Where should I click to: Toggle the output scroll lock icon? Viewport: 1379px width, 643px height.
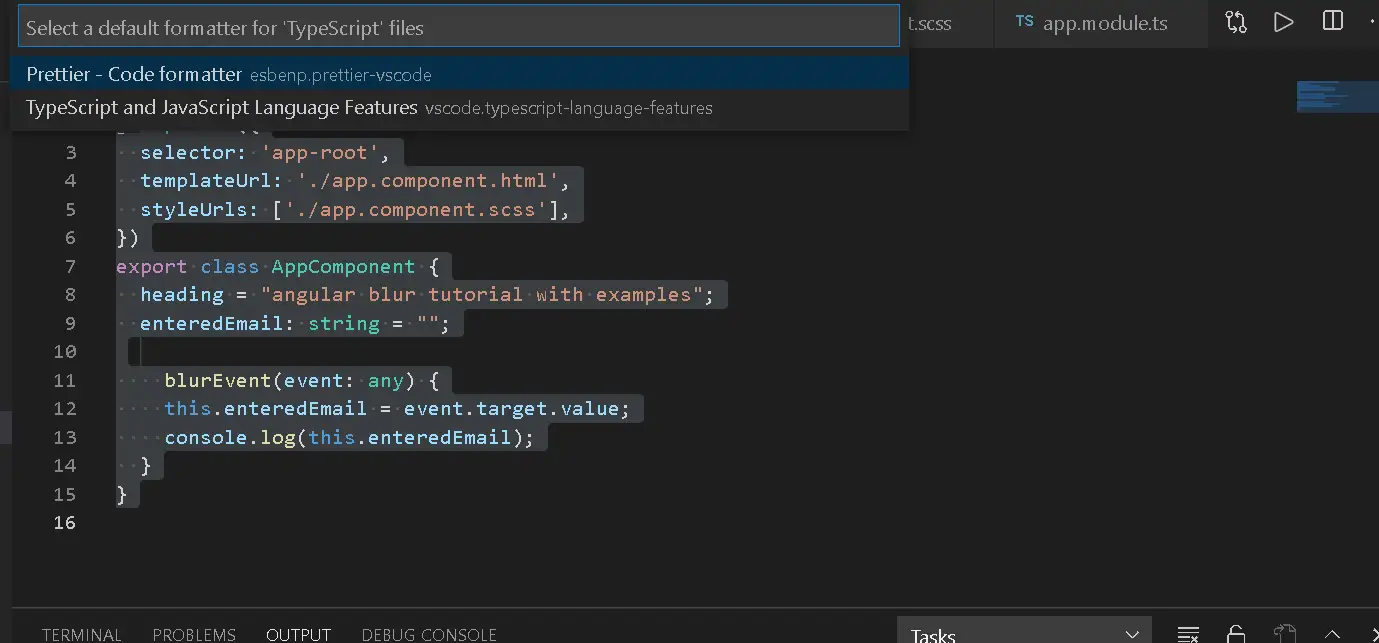coord(1236,634)
